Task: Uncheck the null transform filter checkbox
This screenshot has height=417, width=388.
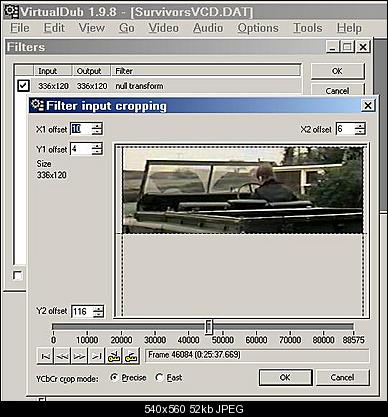Action: [23, 86]
